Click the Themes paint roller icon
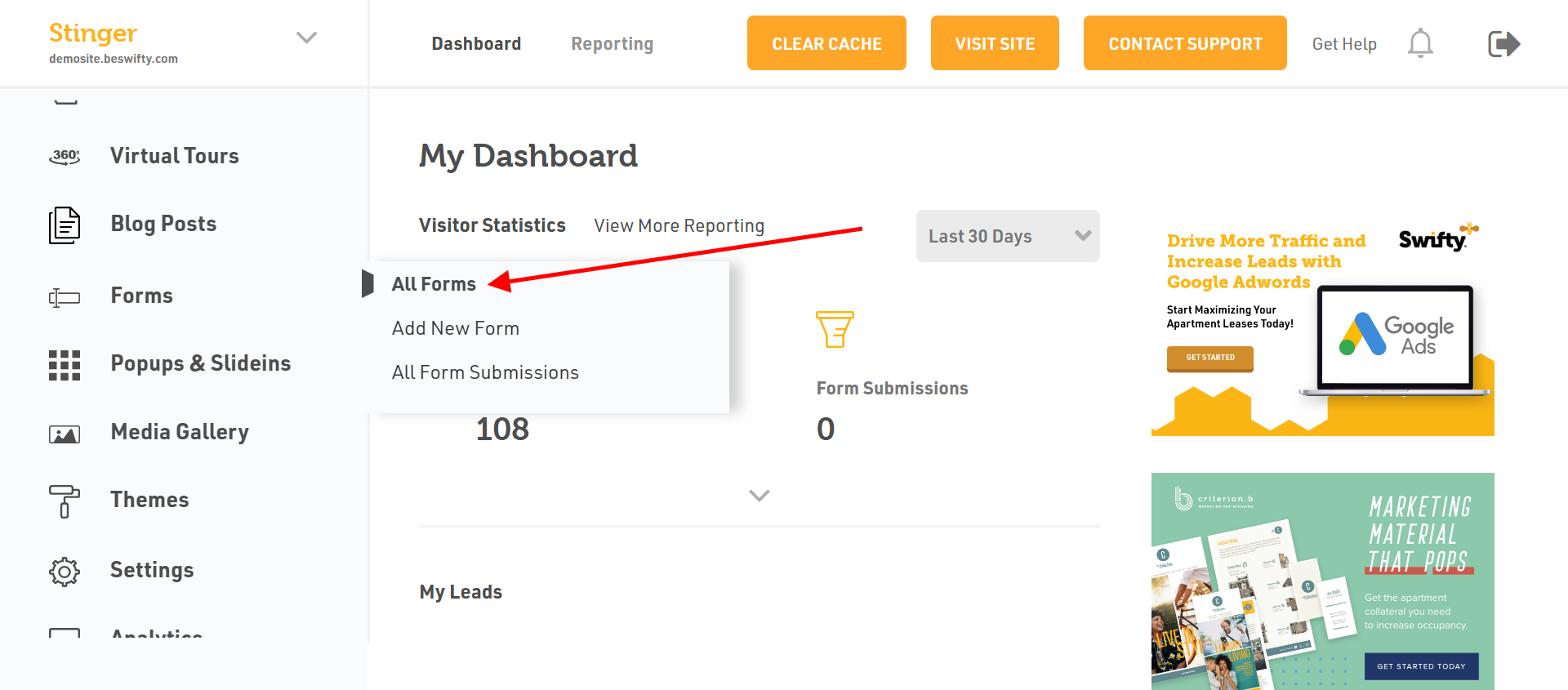1568x690 pixels. pos(65,501)
